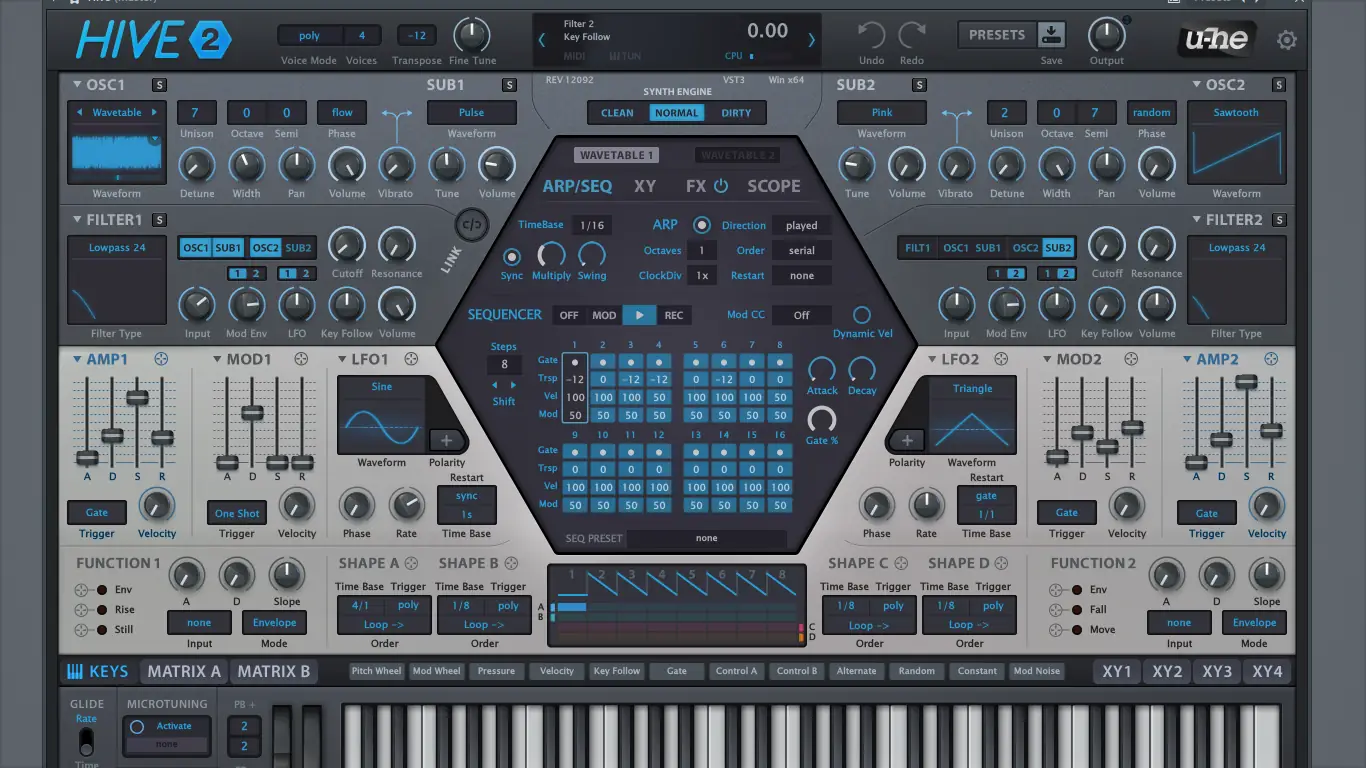
Task: Start the sequencer with the play button
Action: click(x=639, y=315)
